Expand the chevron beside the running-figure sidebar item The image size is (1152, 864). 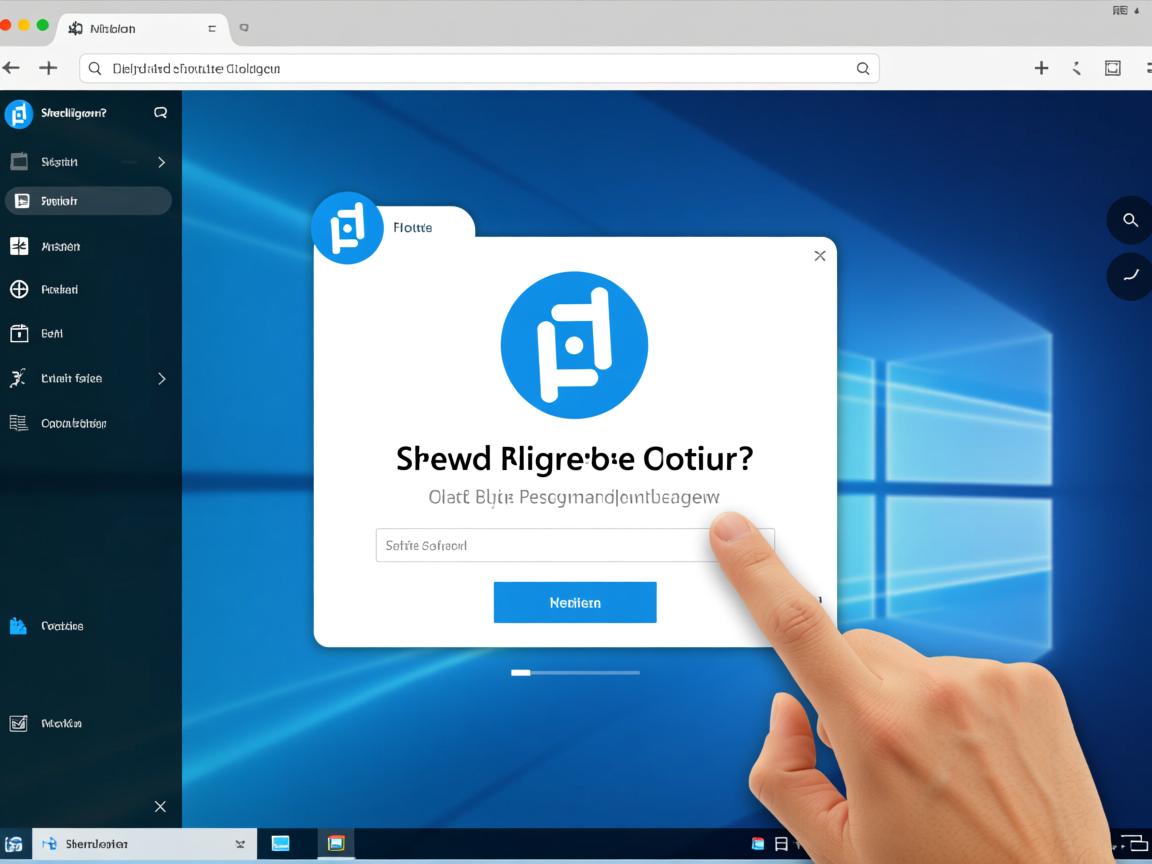pos(161,379)
